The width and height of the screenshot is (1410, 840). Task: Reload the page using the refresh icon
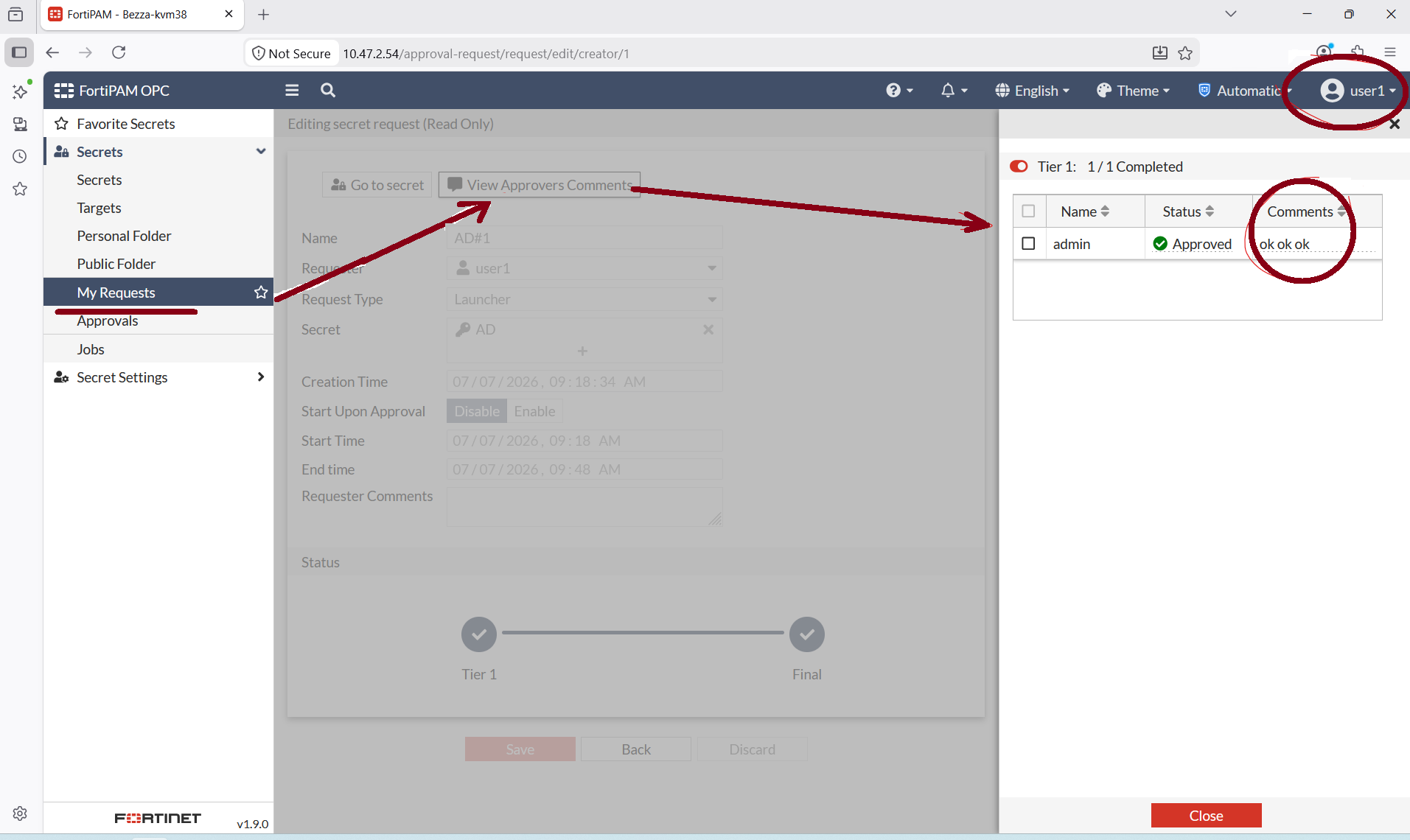pyautogui.click(x=119, y=52)
